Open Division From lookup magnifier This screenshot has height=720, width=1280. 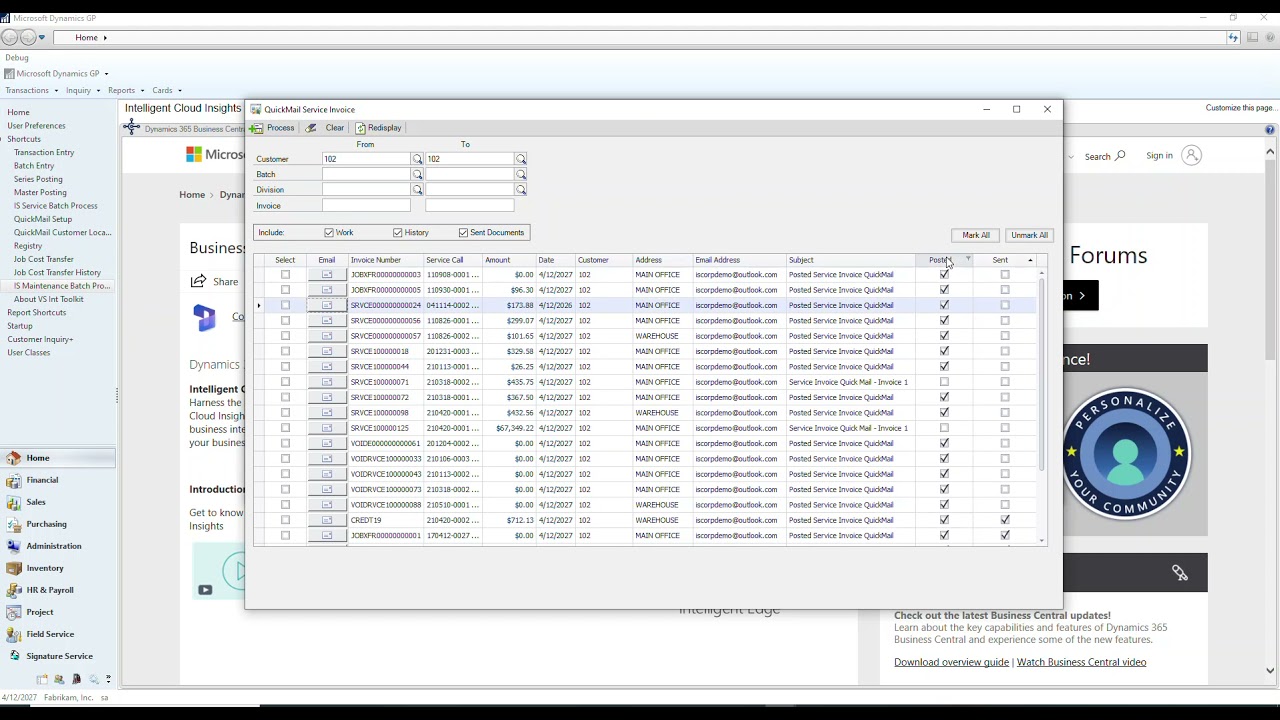418,190
